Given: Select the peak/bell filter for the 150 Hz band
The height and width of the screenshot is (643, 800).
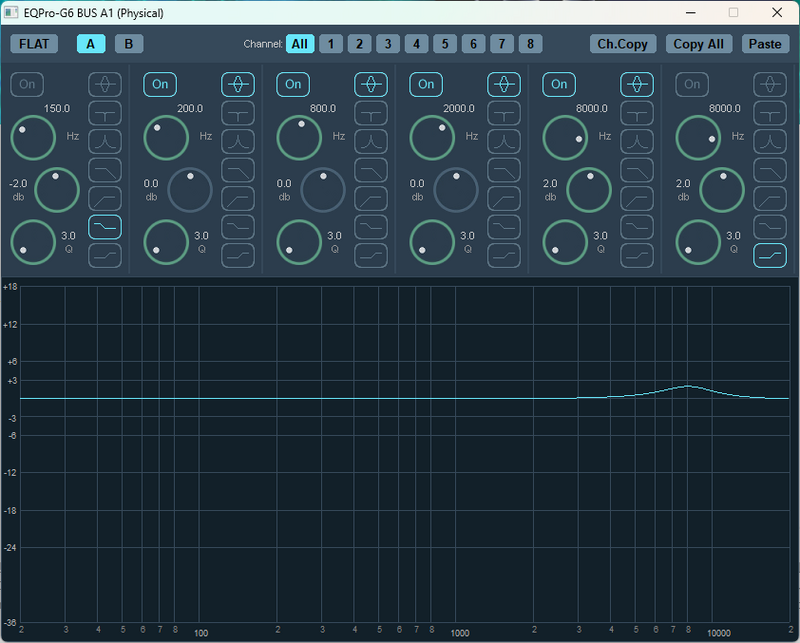Looking at the screenshot, I should 105,84.
